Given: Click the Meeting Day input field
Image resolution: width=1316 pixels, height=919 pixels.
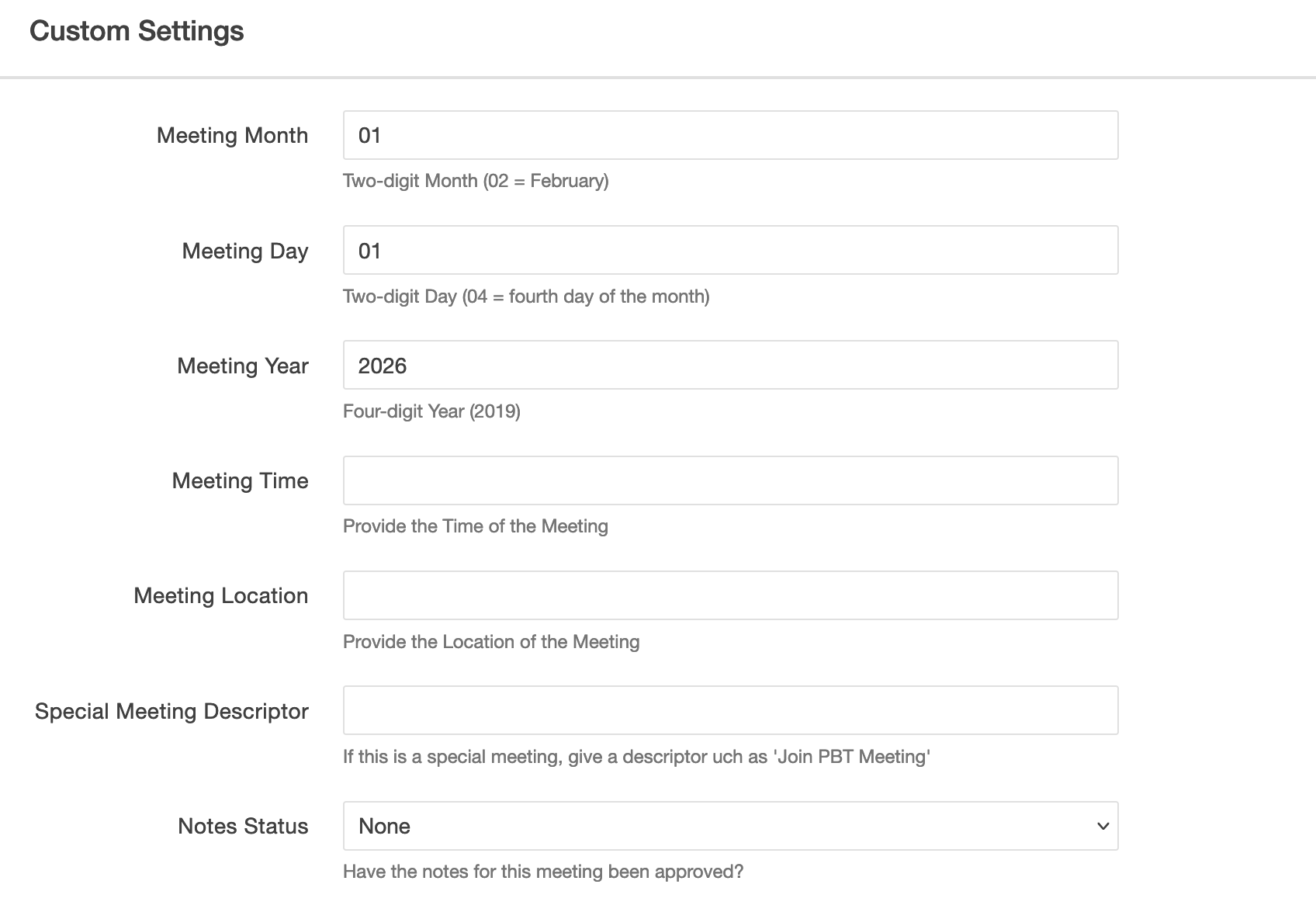Looking at the screenshot, I should [730, 250].
